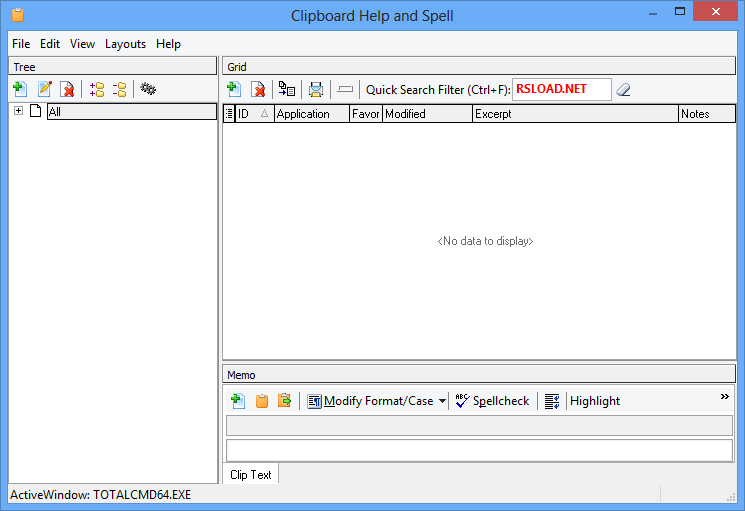Screen dimensions: 745x511
Task: Click the Tree panel header
Action: (113, 66)
